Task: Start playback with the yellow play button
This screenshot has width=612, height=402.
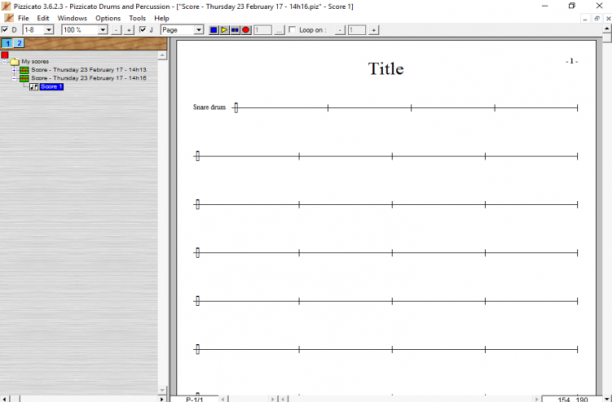Action: [x=224, y=30]
